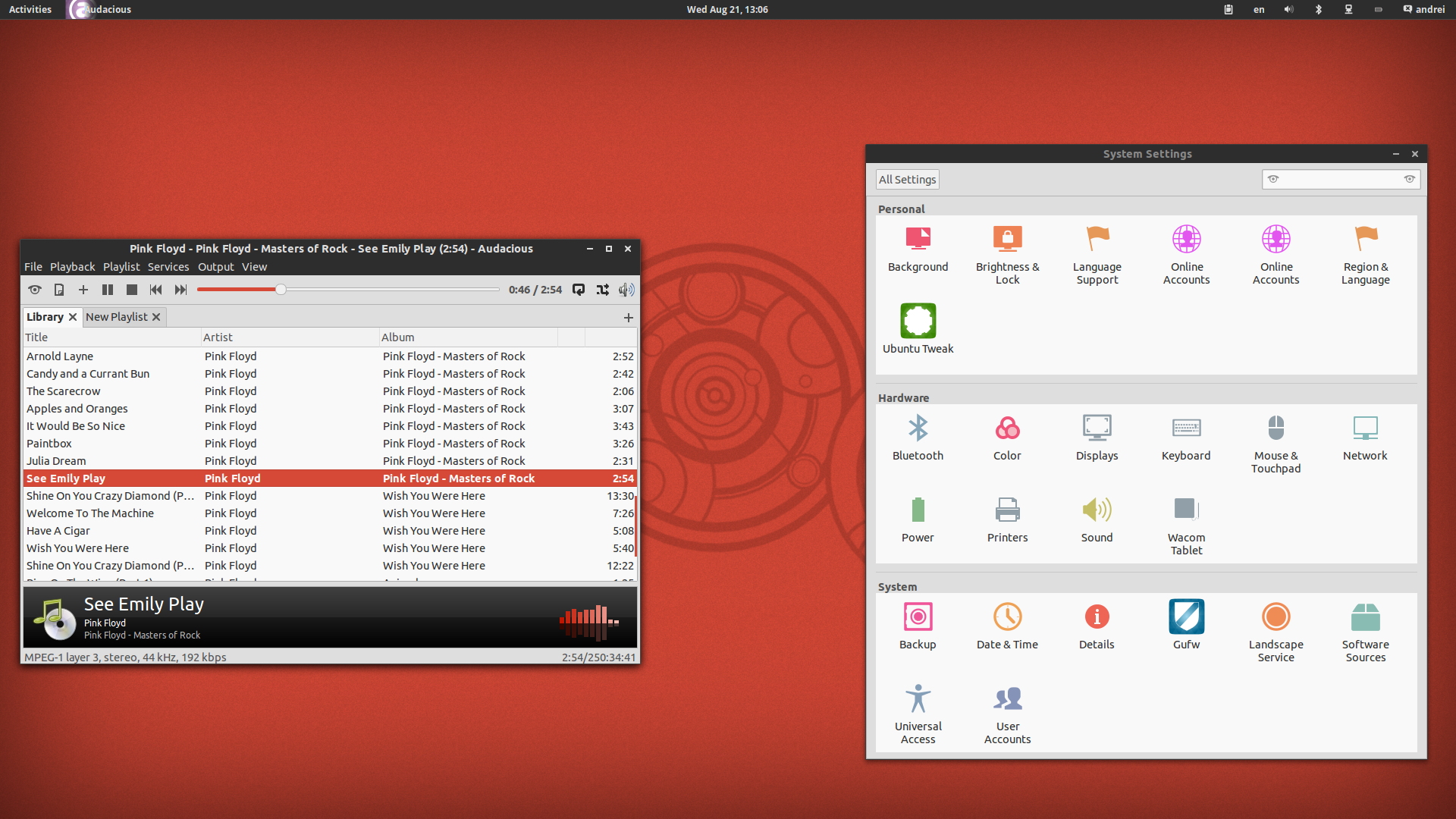This screenshot has width=1456, height=819.
Task: Switch to the New Playlist tab
Action: [117, 317]
